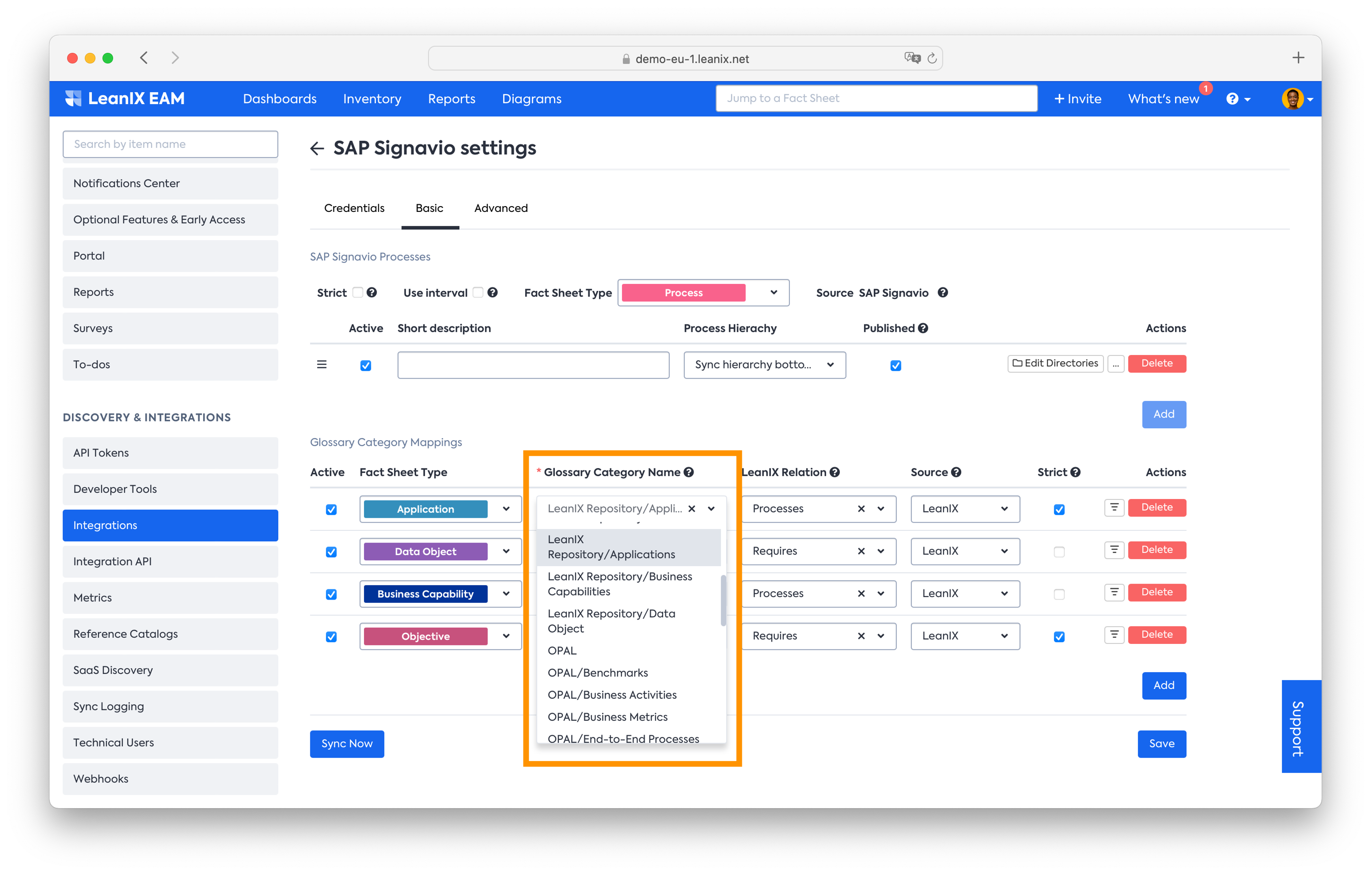Toggle Active checkbox for Business Capability mapping

click(x=331, y=594)
